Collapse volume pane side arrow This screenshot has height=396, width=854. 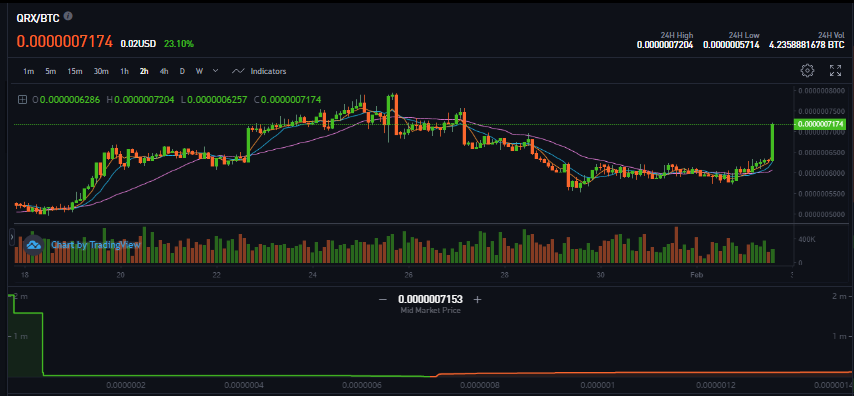[x=12, y=237]
